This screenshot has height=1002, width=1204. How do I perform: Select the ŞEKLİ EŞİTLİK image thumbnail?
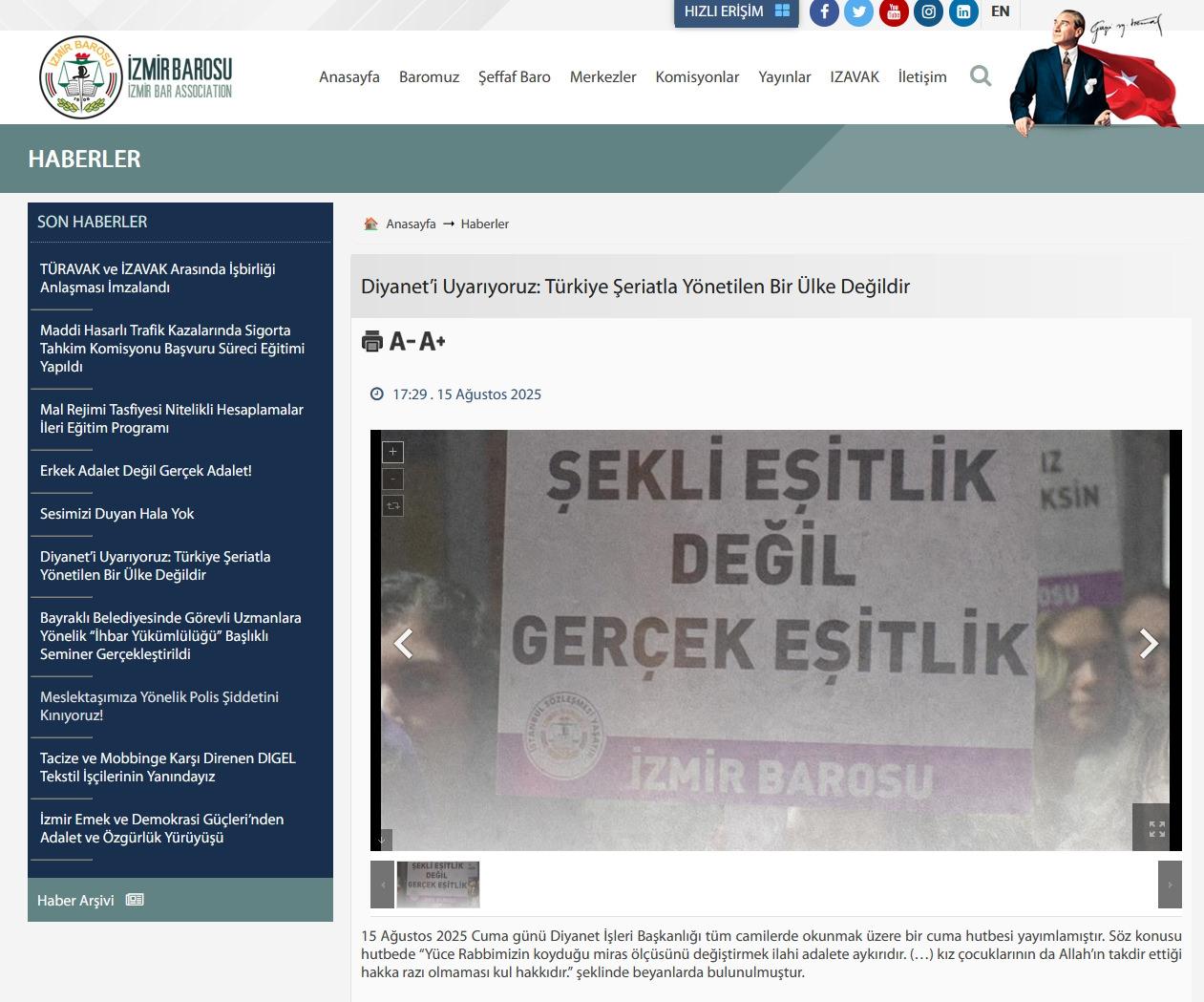click(x=439, y=884)
